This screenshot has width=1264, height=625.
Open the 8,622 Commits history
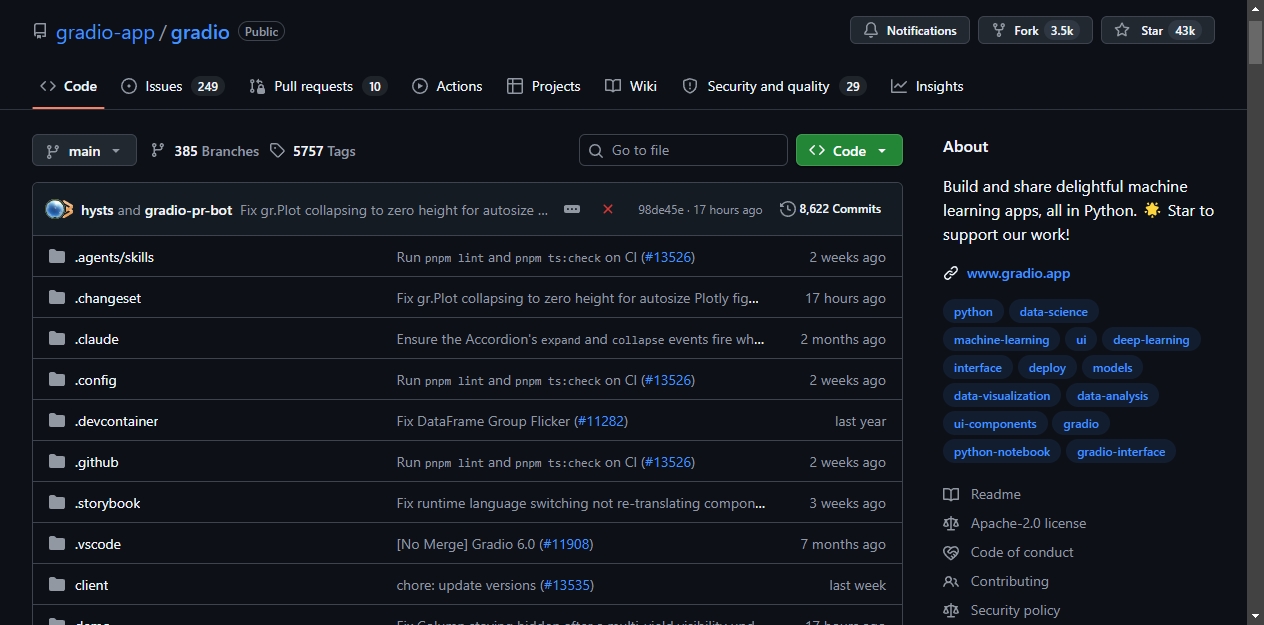[831, 209]
